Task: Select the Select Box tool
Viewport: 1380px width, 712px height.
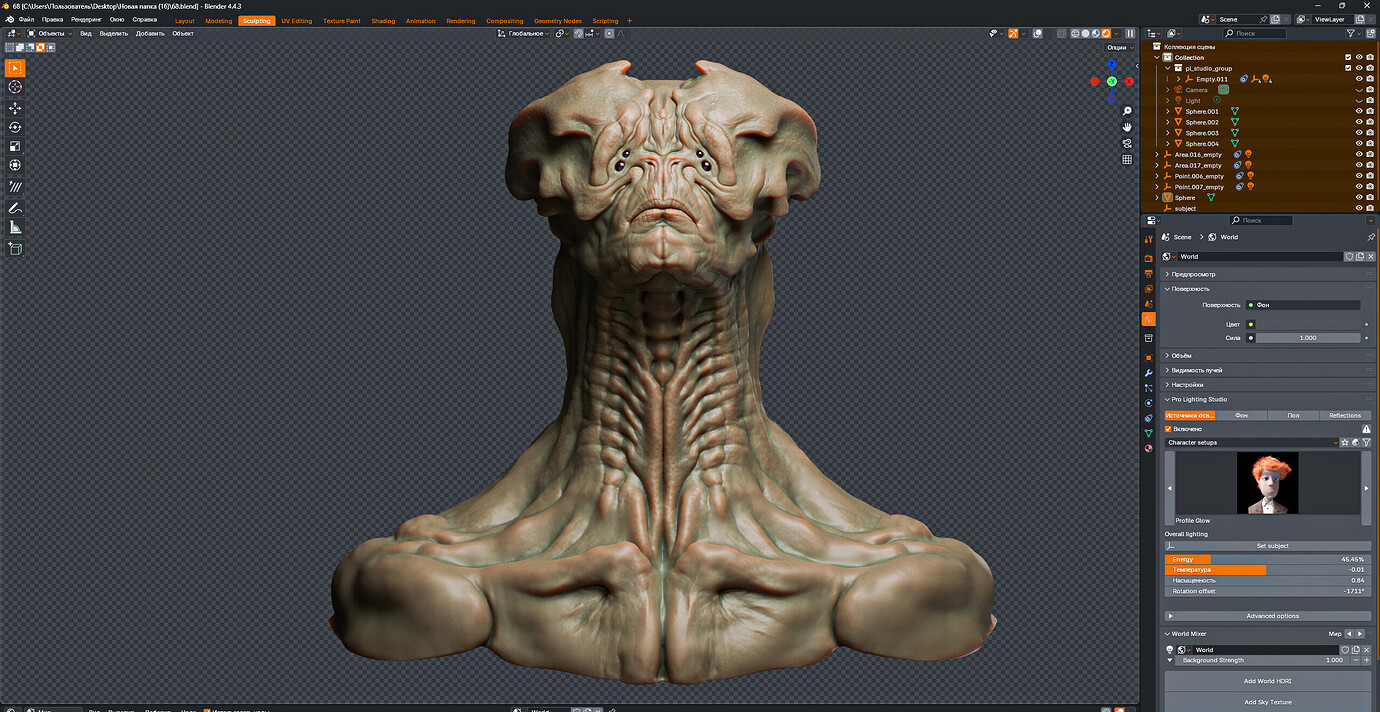Action: coord(15,68)
